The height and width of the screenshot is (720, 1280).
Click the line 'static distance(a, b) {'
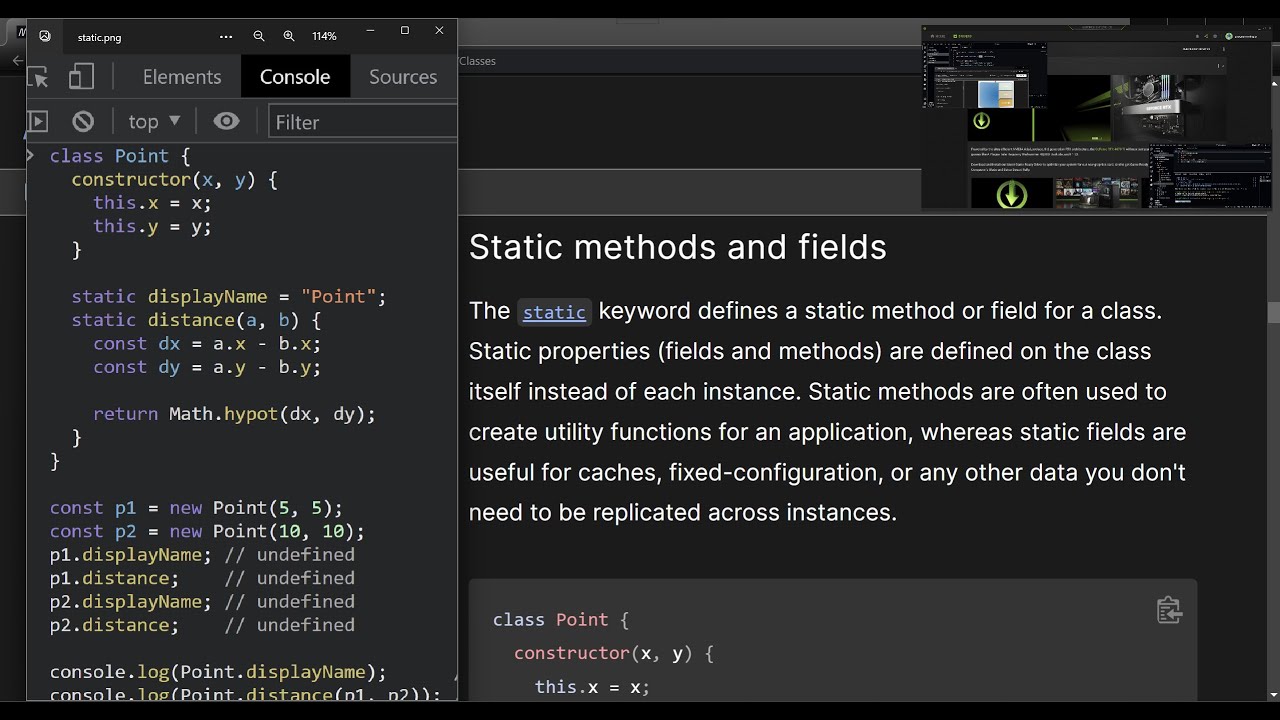click(x=196, y=320)
